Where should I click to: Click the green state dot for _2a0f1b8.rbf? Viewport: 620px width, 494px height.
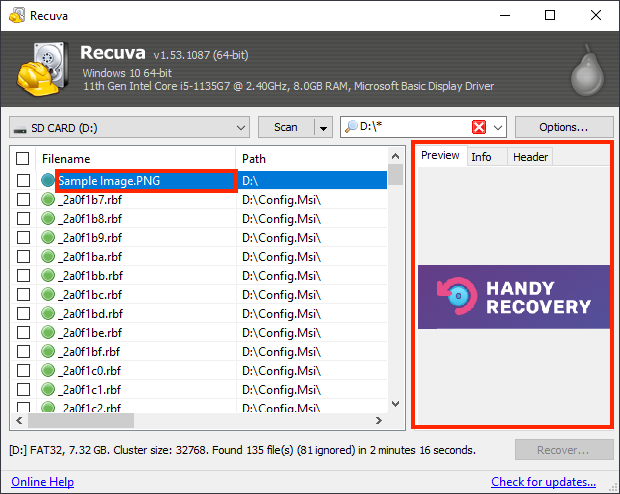(48, 218)
